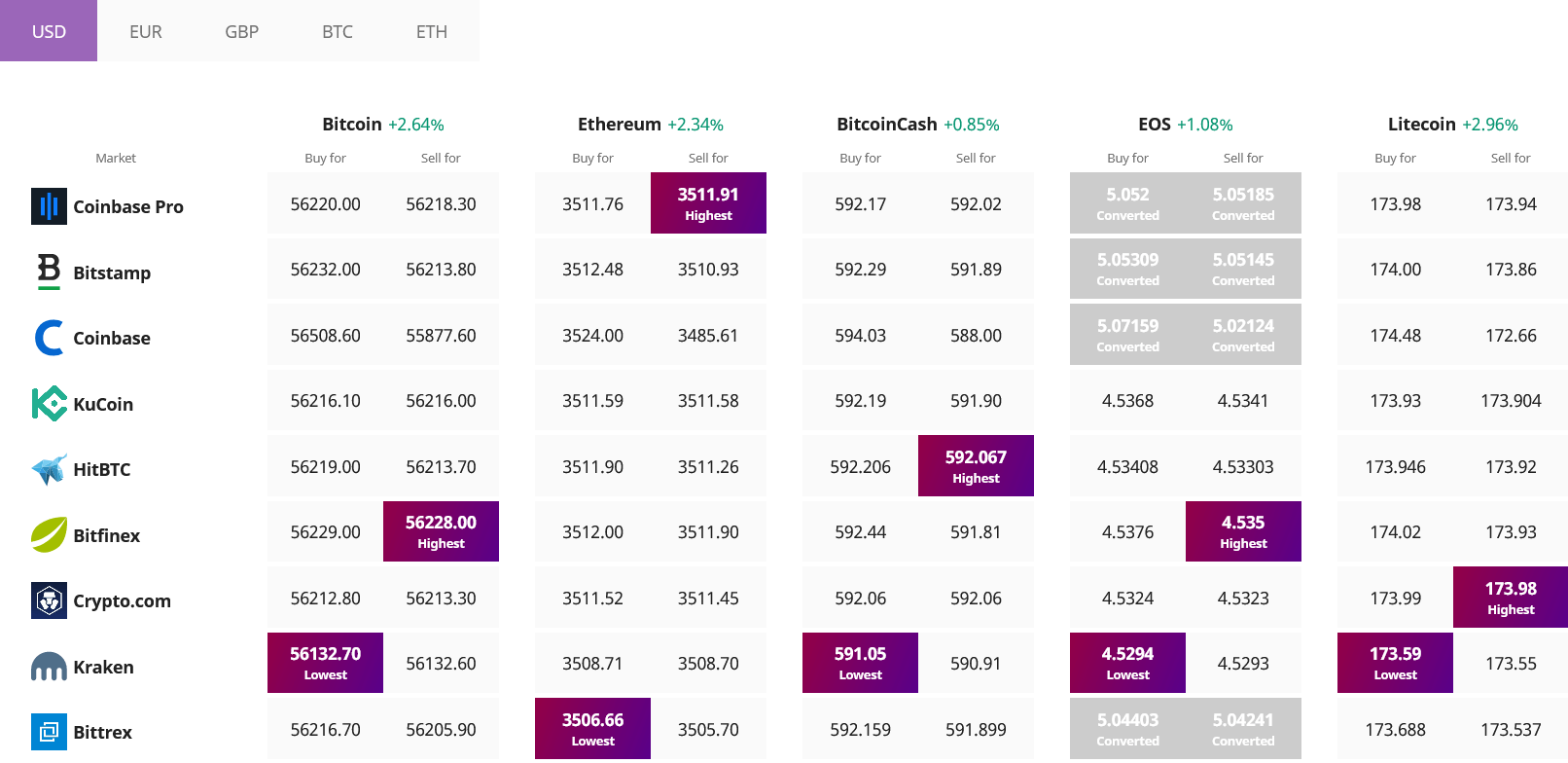Click Bittrex Bitcoin sell price 56205.90
The height and width of the screenshot is (763, 1568).
point(441,730)
